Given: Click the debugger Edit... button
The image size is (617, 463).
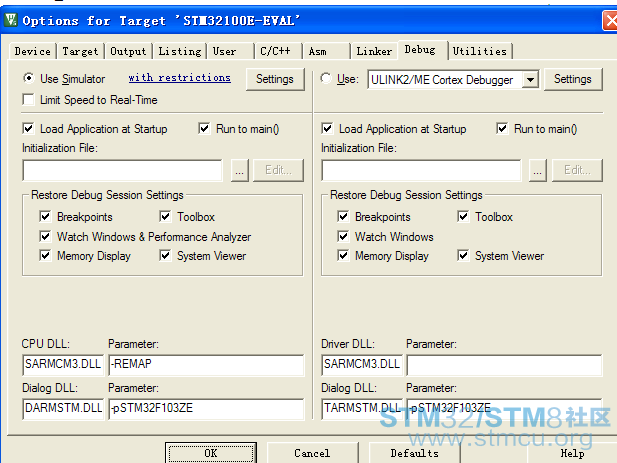Looking at the screenshot, I should [577, 170].
